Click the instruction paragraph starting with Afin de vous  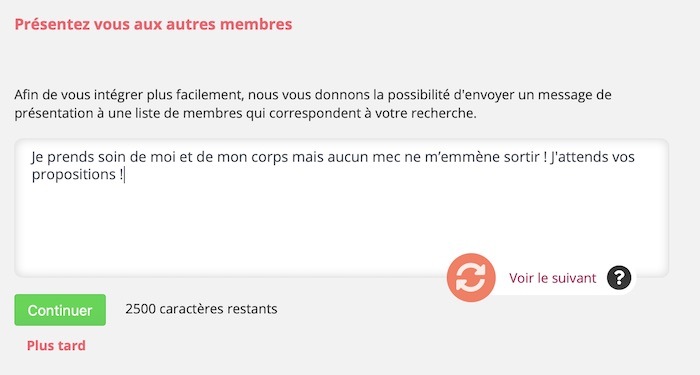313,104
